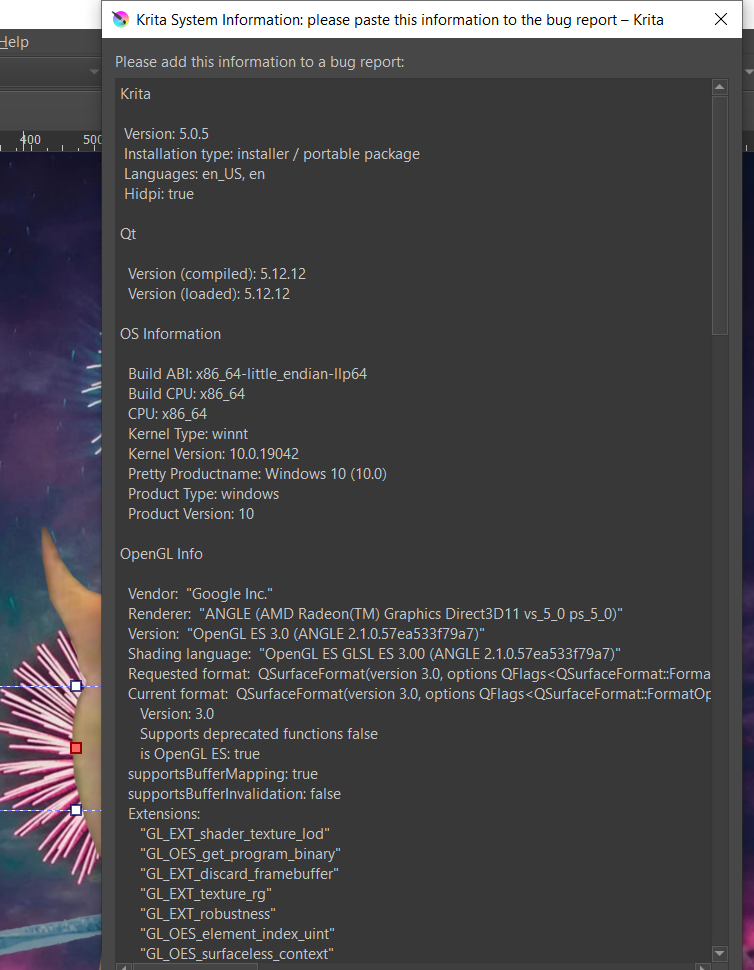Click the 'Extensions:' line
The image size is (754, 970).
click(x=164, y=814)
